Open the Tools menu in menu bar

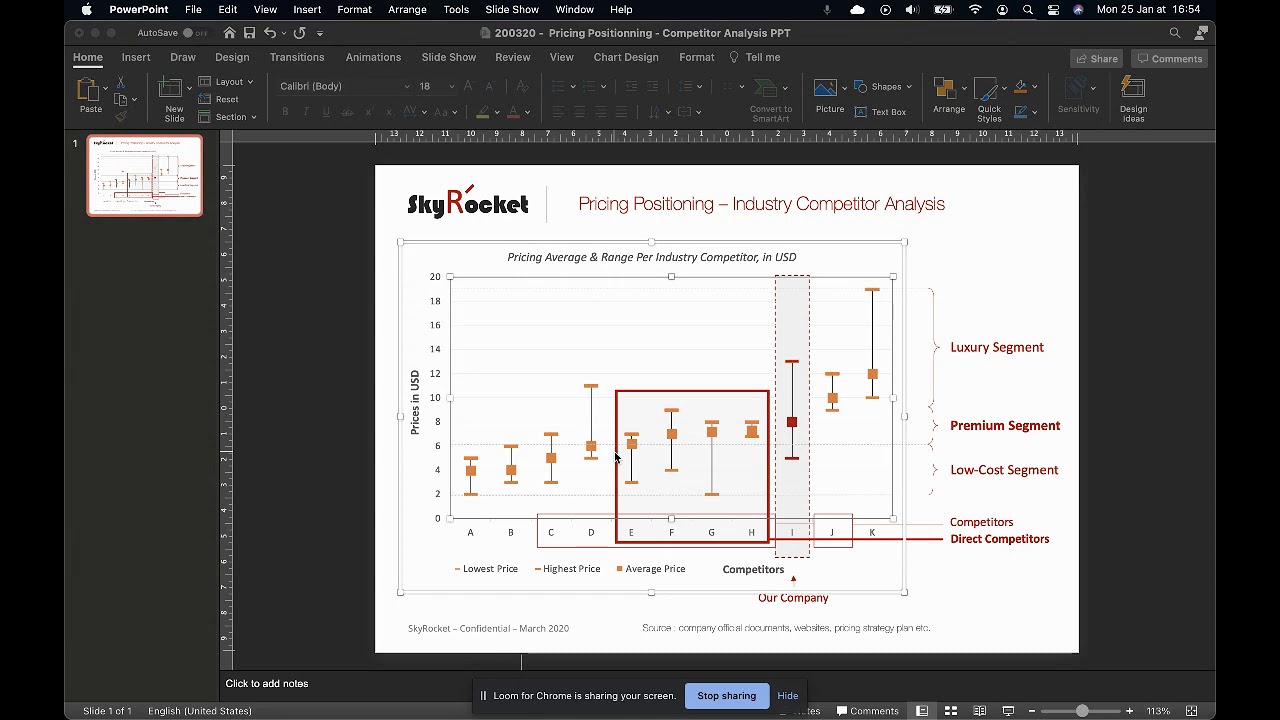(x=456, y=9)
